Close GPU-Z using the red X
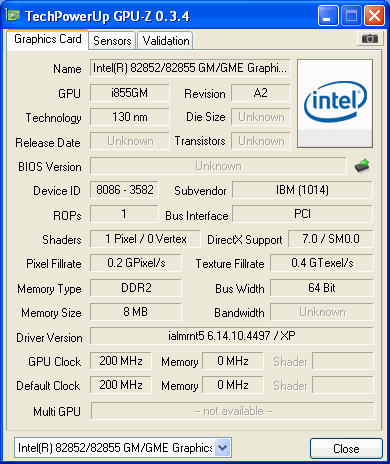Viewport: 390px width, 464px height. click(374, 15)
